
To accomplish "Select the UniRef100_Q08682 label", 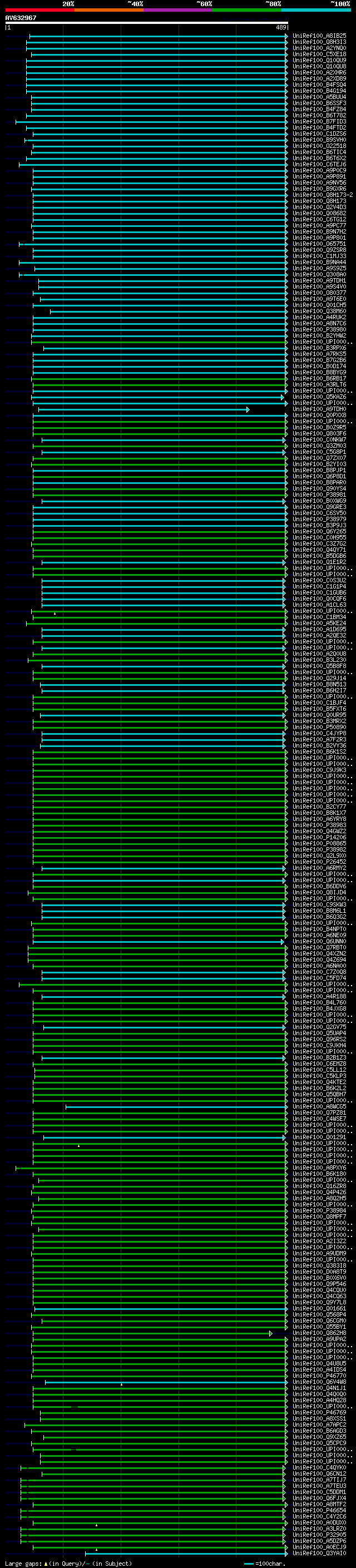I will click(x=319, y=213).
